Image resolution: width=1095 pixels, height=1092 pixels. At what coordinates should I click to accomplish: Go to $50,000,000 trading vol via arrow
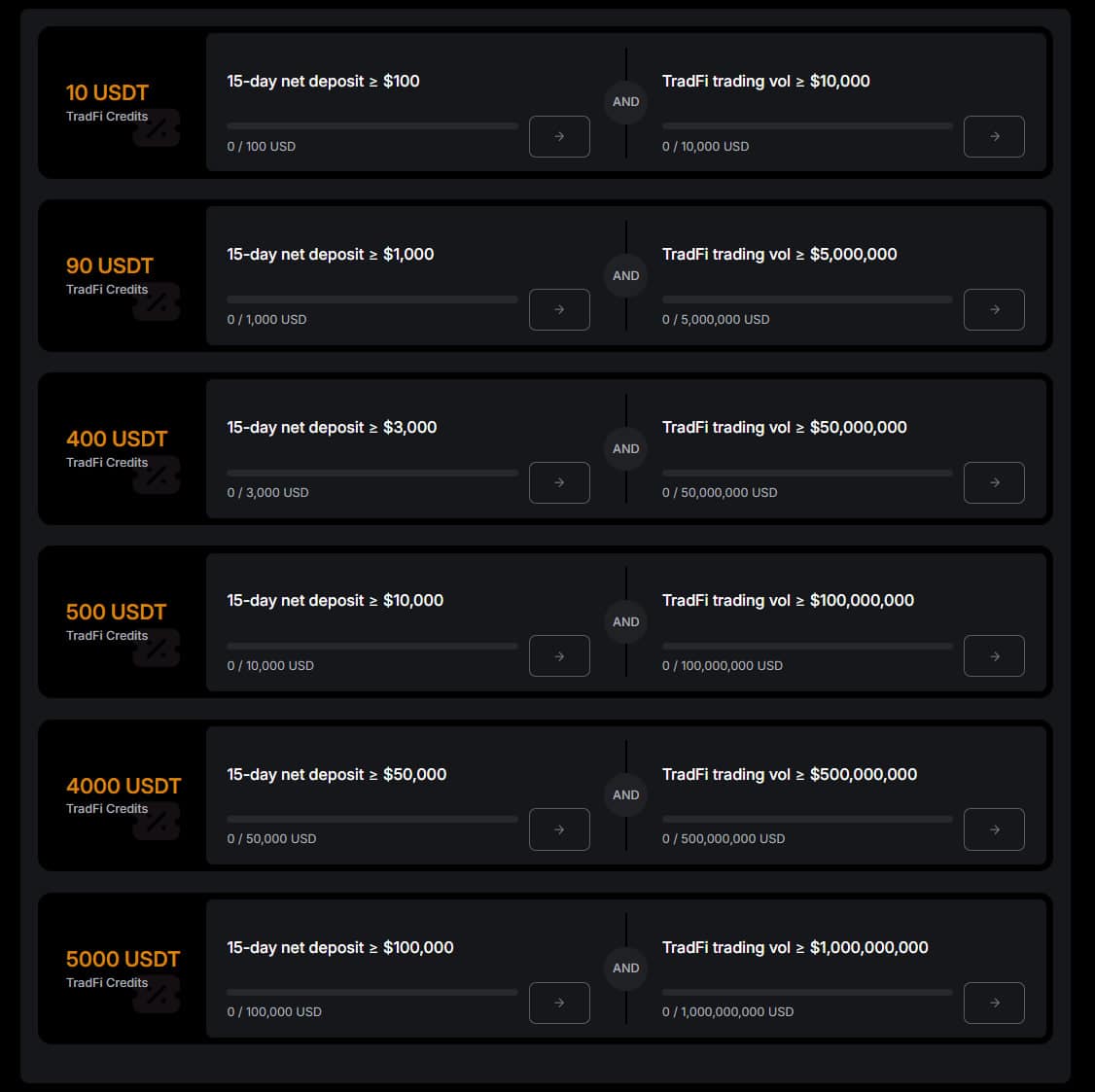click(x=994, y=482)
